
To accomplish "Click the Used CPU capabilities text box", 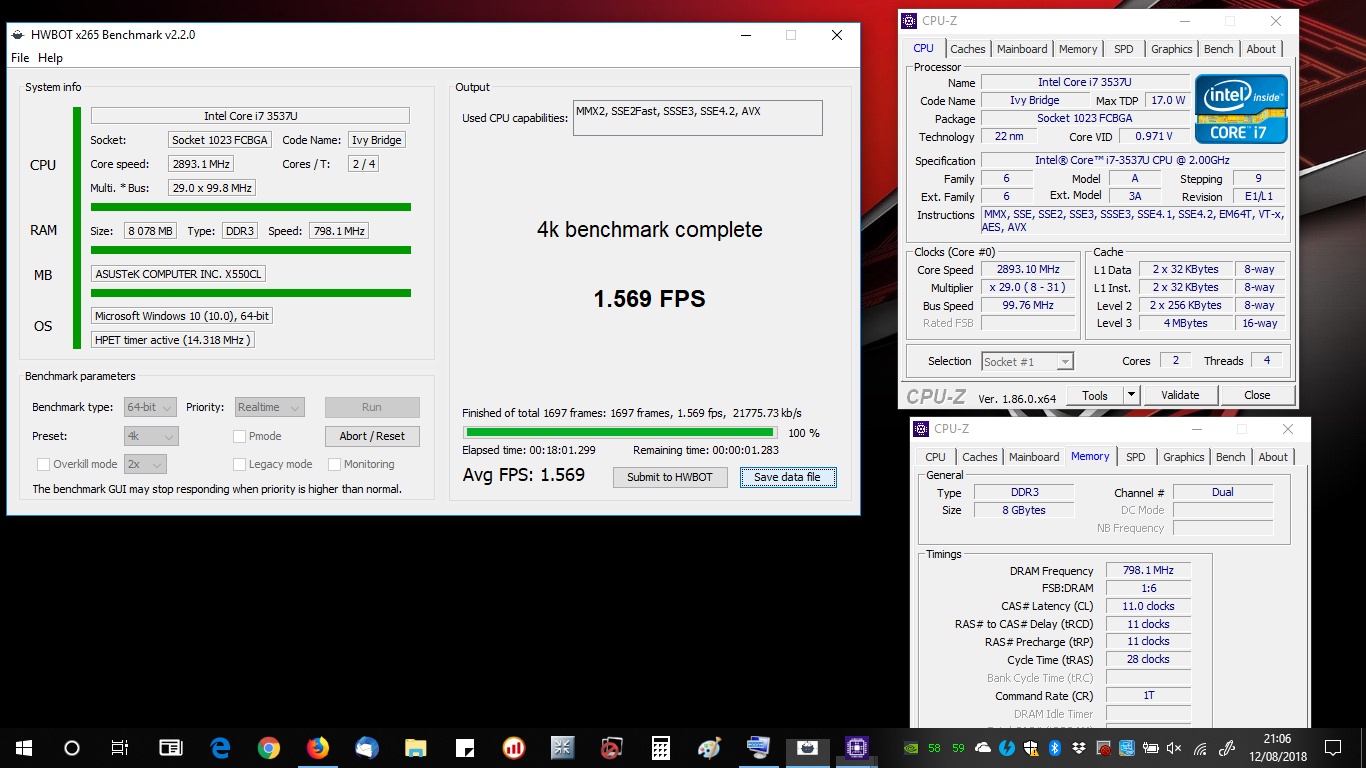I will 698,117.
